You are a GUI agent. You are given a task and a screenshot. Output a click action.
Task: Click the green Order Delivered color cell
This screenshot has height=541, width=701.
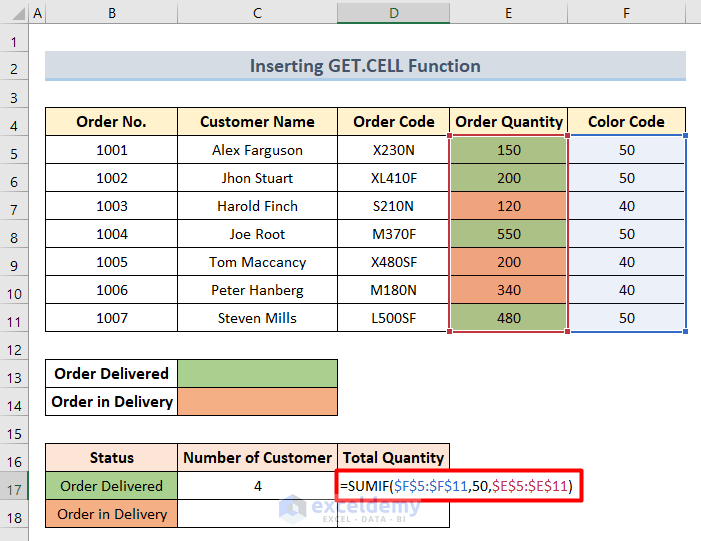point(257,374)
